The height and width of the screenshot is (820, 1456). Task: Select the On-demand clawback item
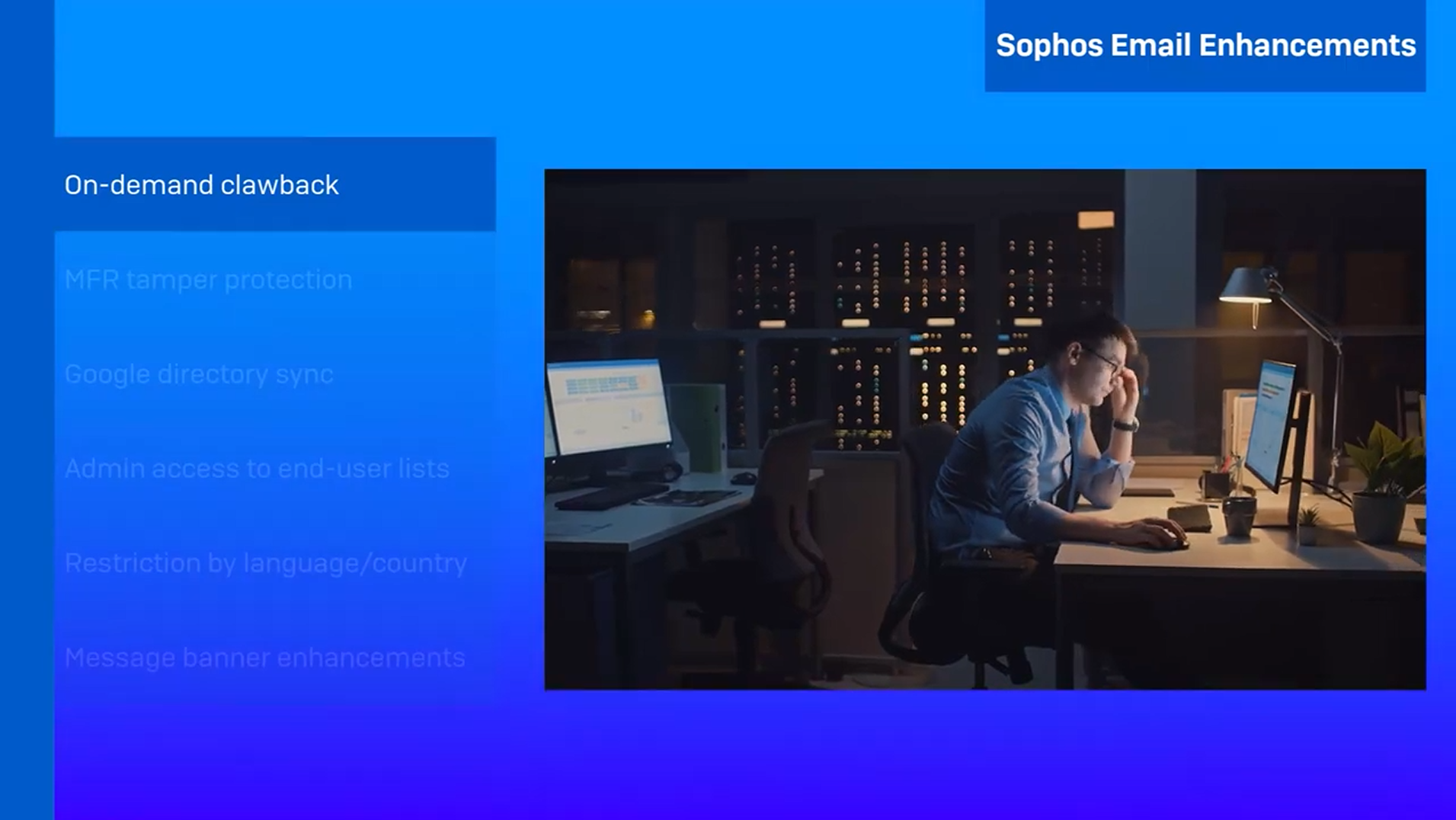201,185
